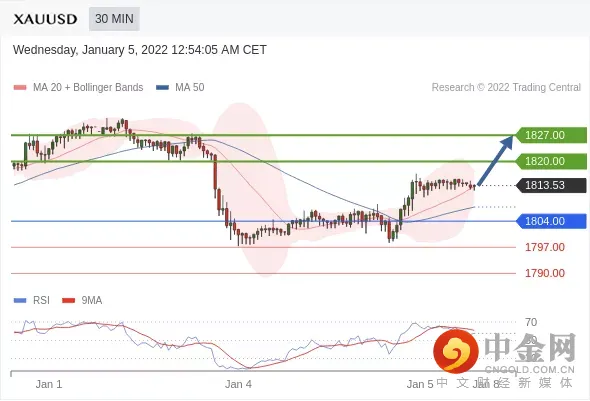The height and width of the screenshot is (401, 590).
Task: Click the 30 MIN timeframe button
Action: point(114,19)
